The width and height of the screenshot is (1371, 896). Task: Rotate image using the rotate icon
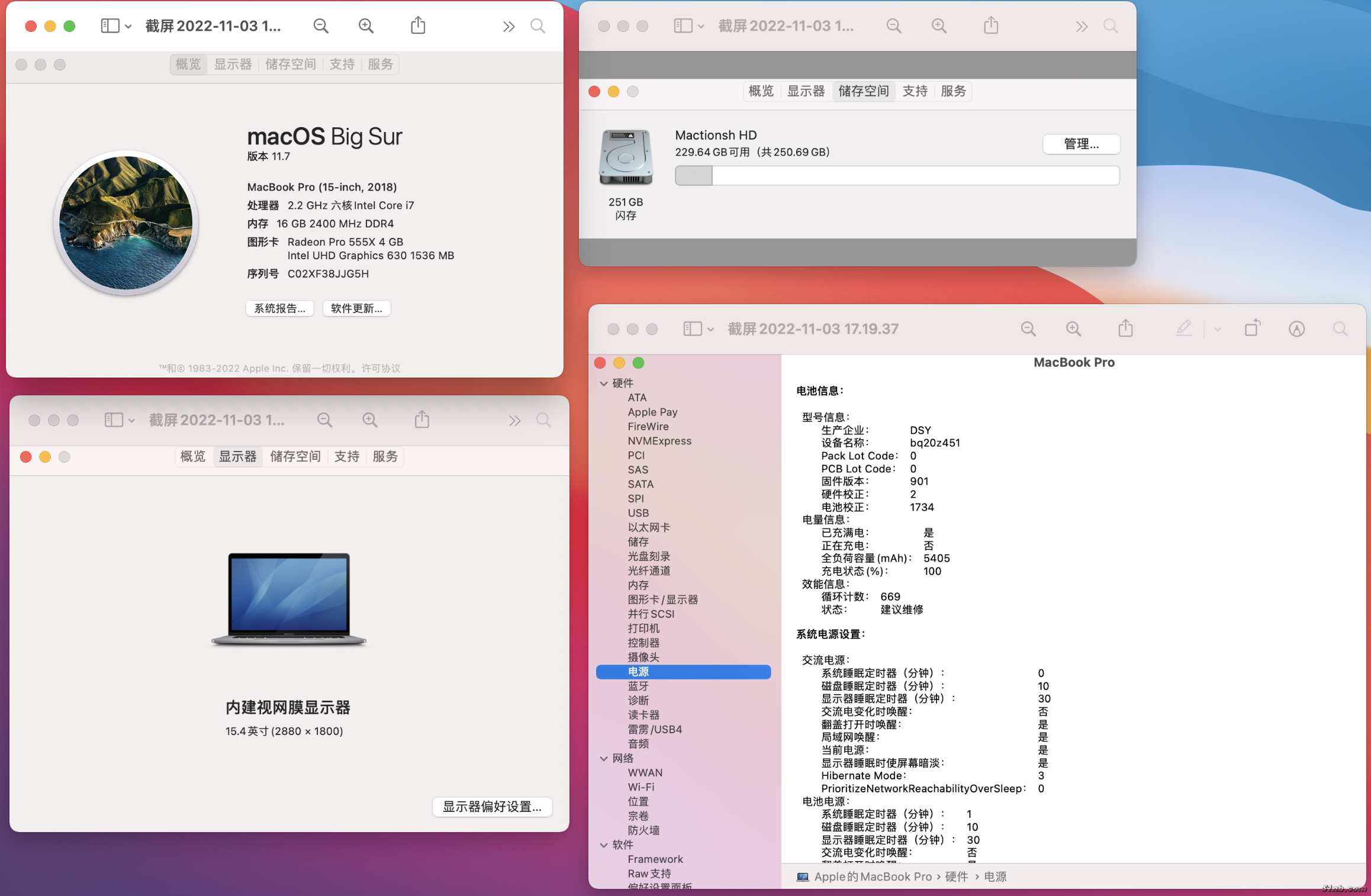[1252, 328]
